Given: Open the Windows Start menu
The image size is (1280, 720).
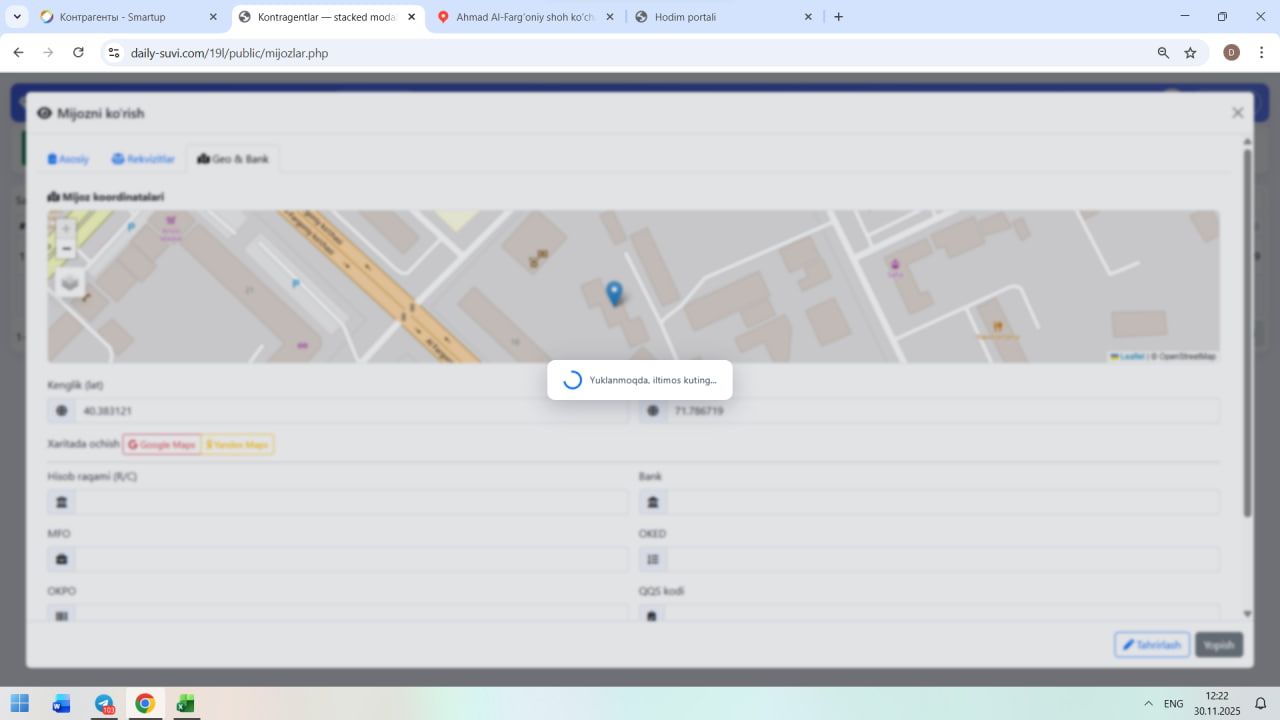Looking at the screenshot, I should coord(20,703).
